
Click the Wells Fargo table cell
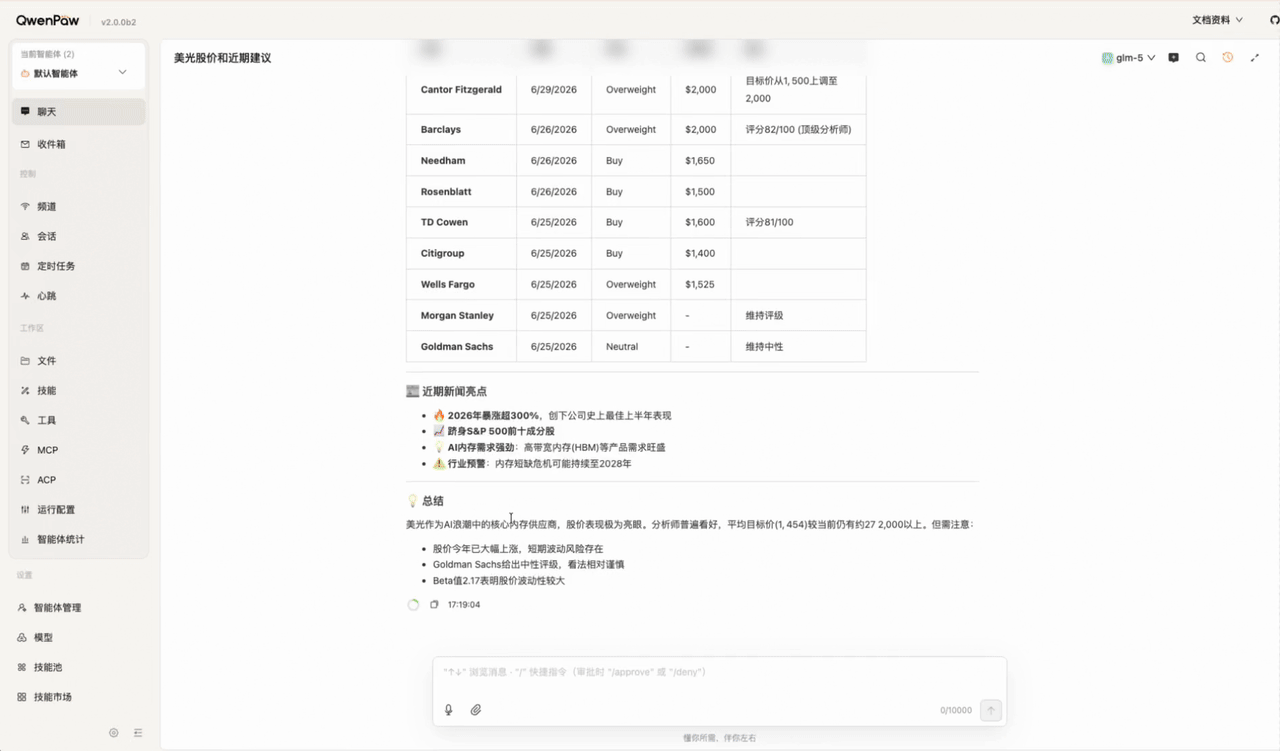pyautogui.click(x=462, y=285)
